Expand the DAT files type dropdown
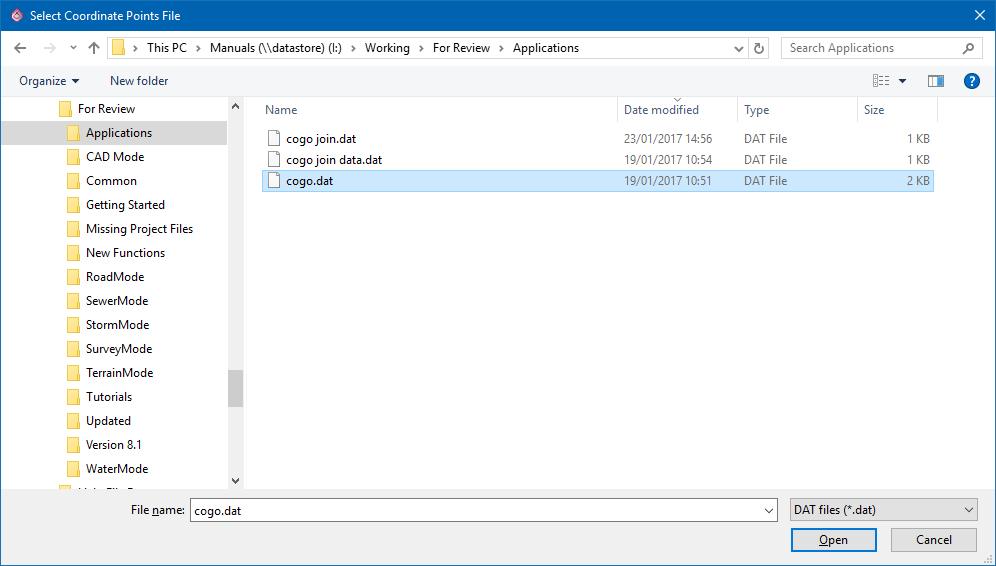The width and height of the screenshot is (996, 566). tap(968, 510)
